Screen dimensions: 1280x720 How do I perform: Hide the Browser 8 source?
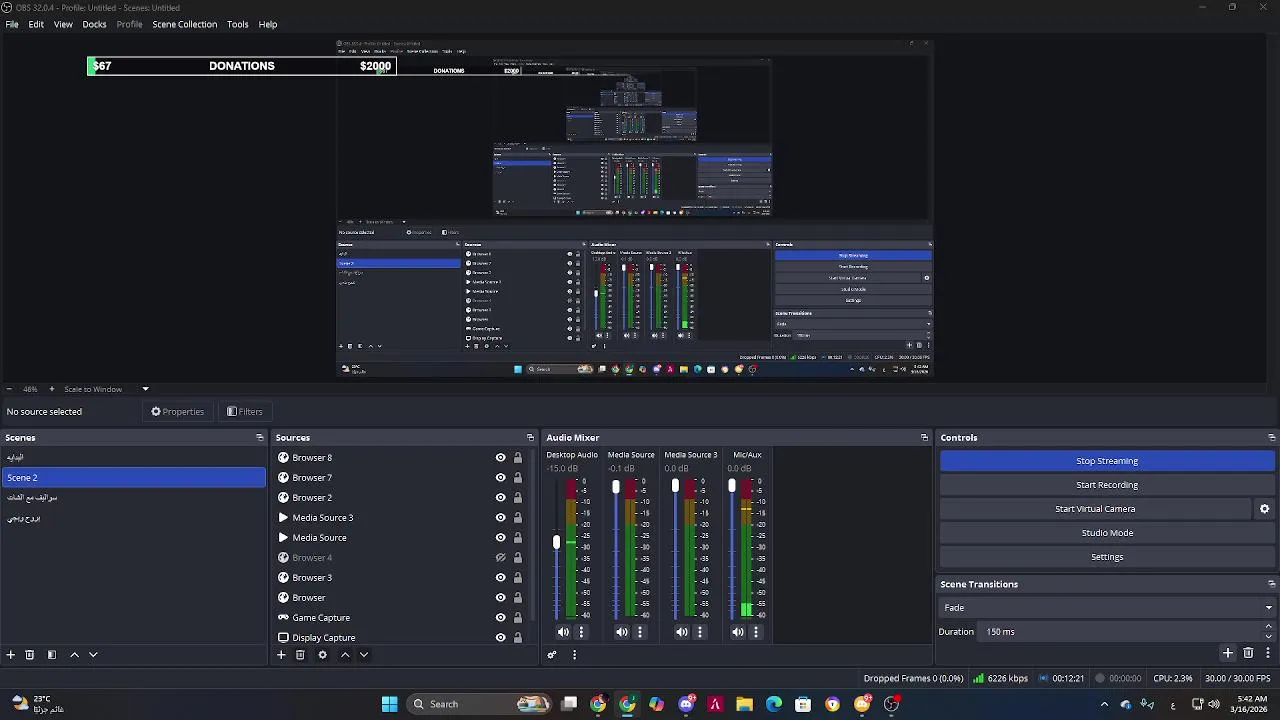point(501,458)
